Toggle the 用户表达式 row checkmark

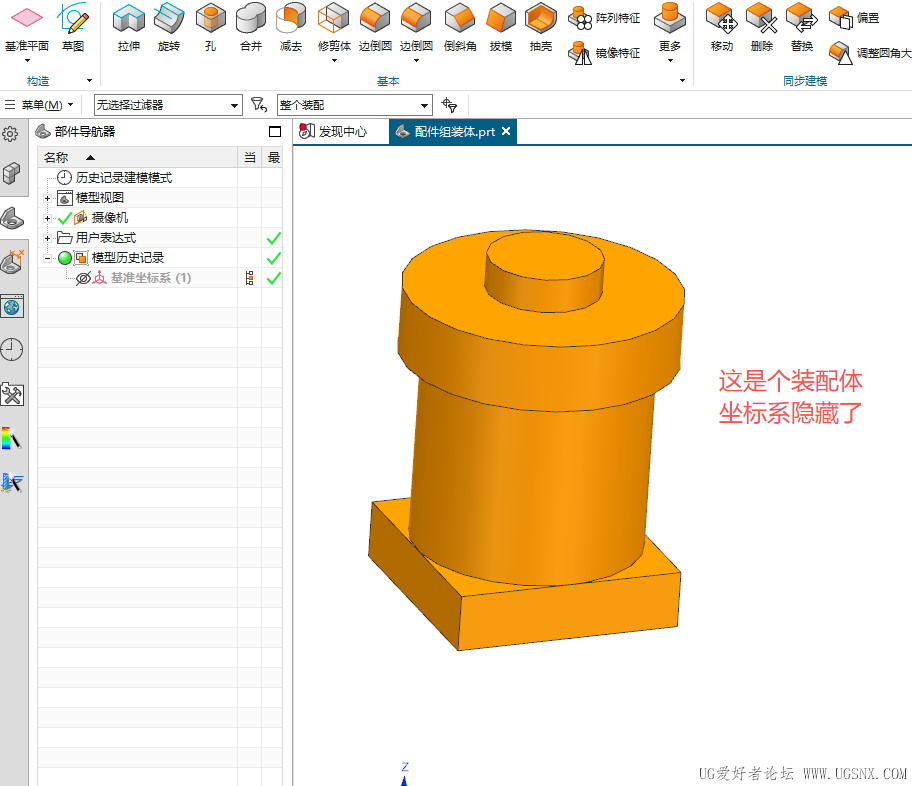coord(273,238)
